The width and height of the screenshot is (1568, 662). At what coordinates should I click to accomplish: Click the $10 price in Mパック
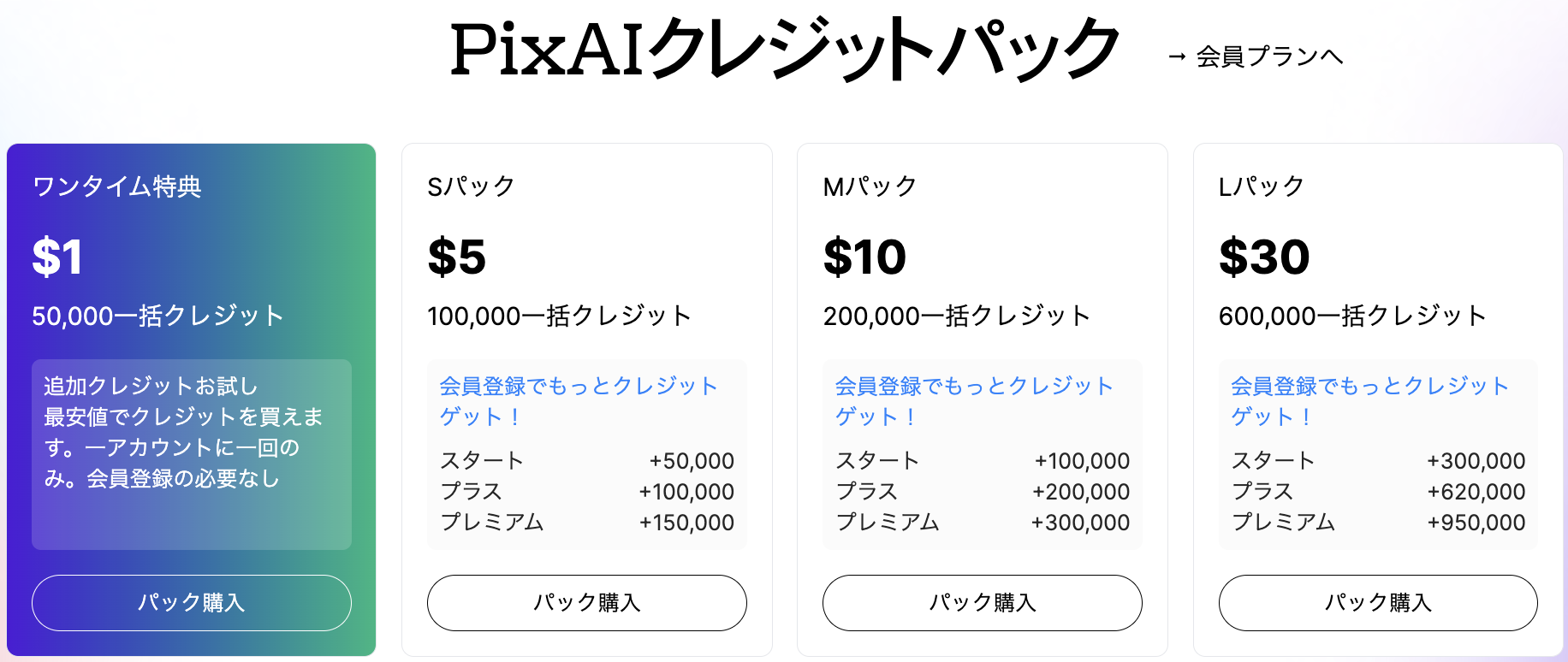[864, 257]
